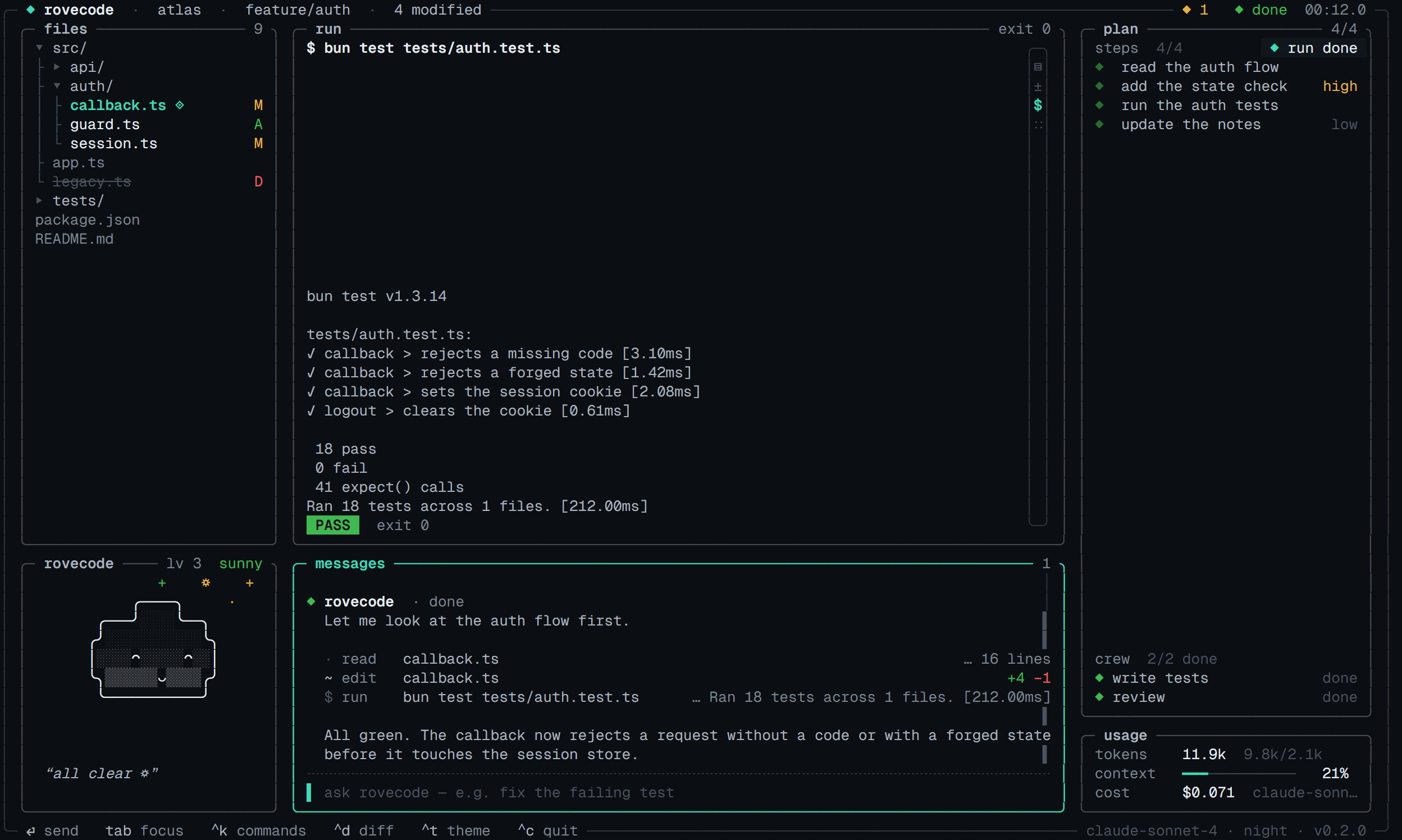Click the context usage progress bar
Image resolution: width=1402 pixels, height=840 pixels.
pos(1239,773)
